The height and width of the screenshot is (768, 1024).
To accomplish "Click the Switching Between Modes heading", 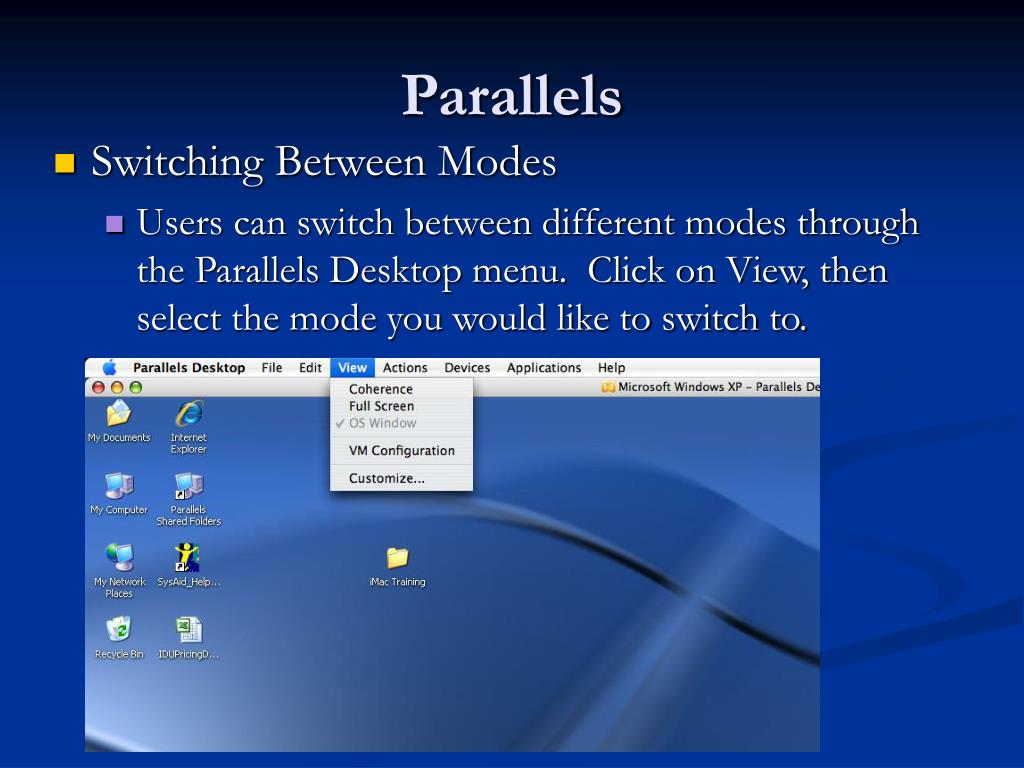I will pos(324,161).
